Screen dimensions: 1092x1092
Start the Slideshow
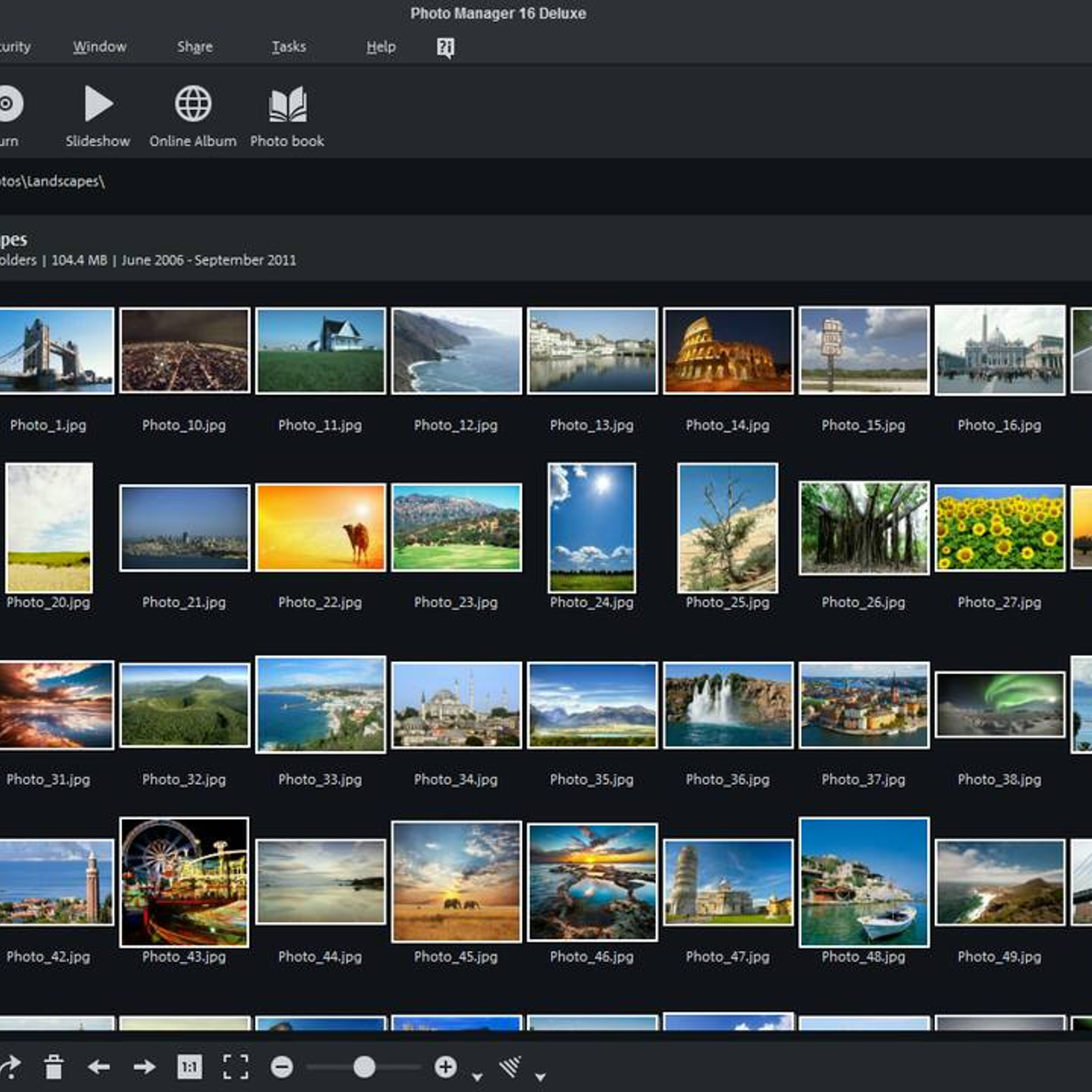click(x=98, y=116)
